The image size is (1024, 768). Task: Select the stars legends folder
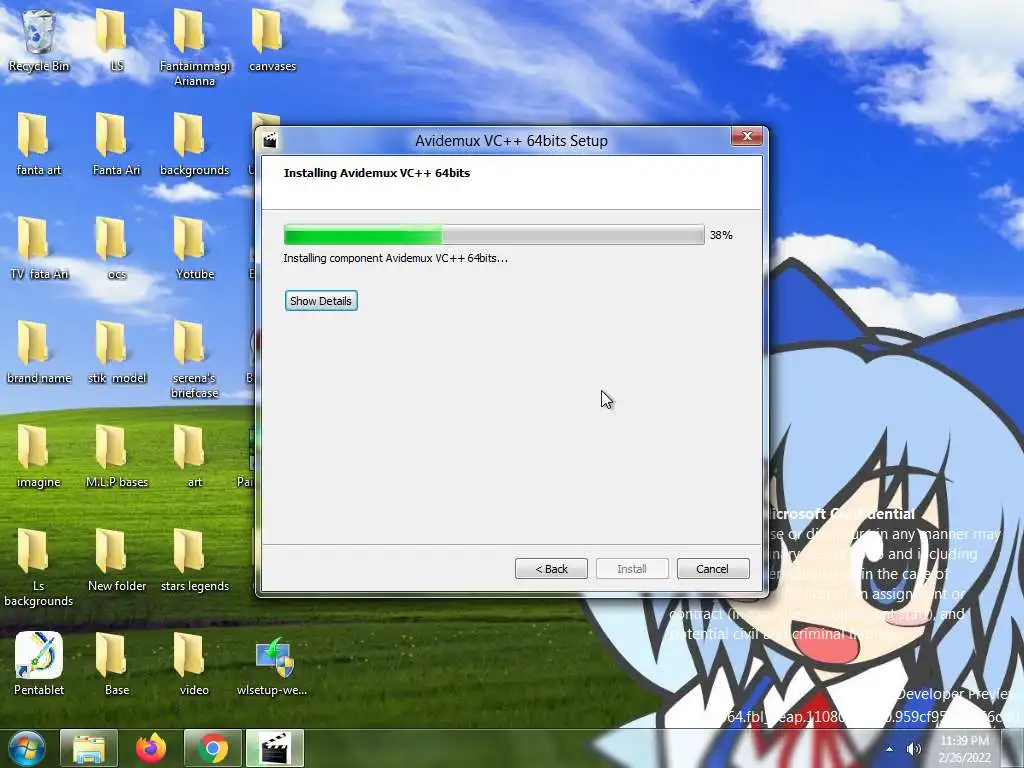click(195, 560)
